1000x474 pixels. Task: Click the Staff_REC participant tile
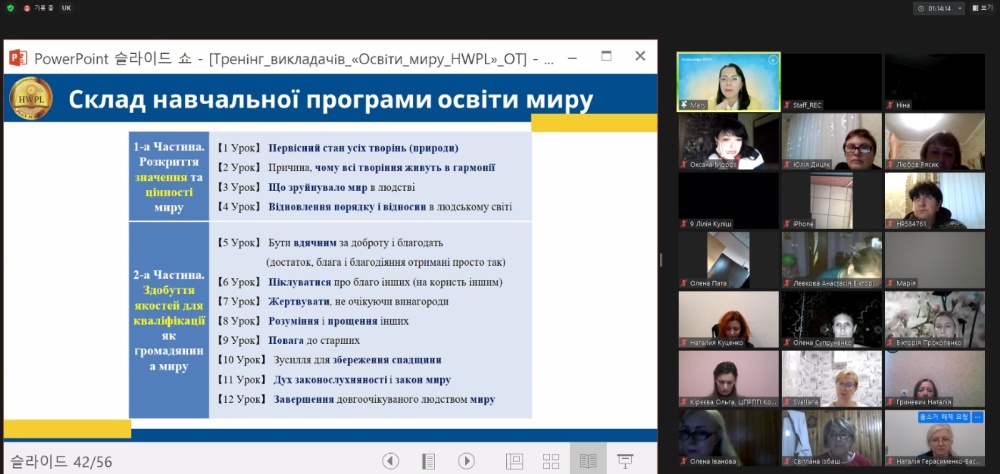tap(830, 81)
